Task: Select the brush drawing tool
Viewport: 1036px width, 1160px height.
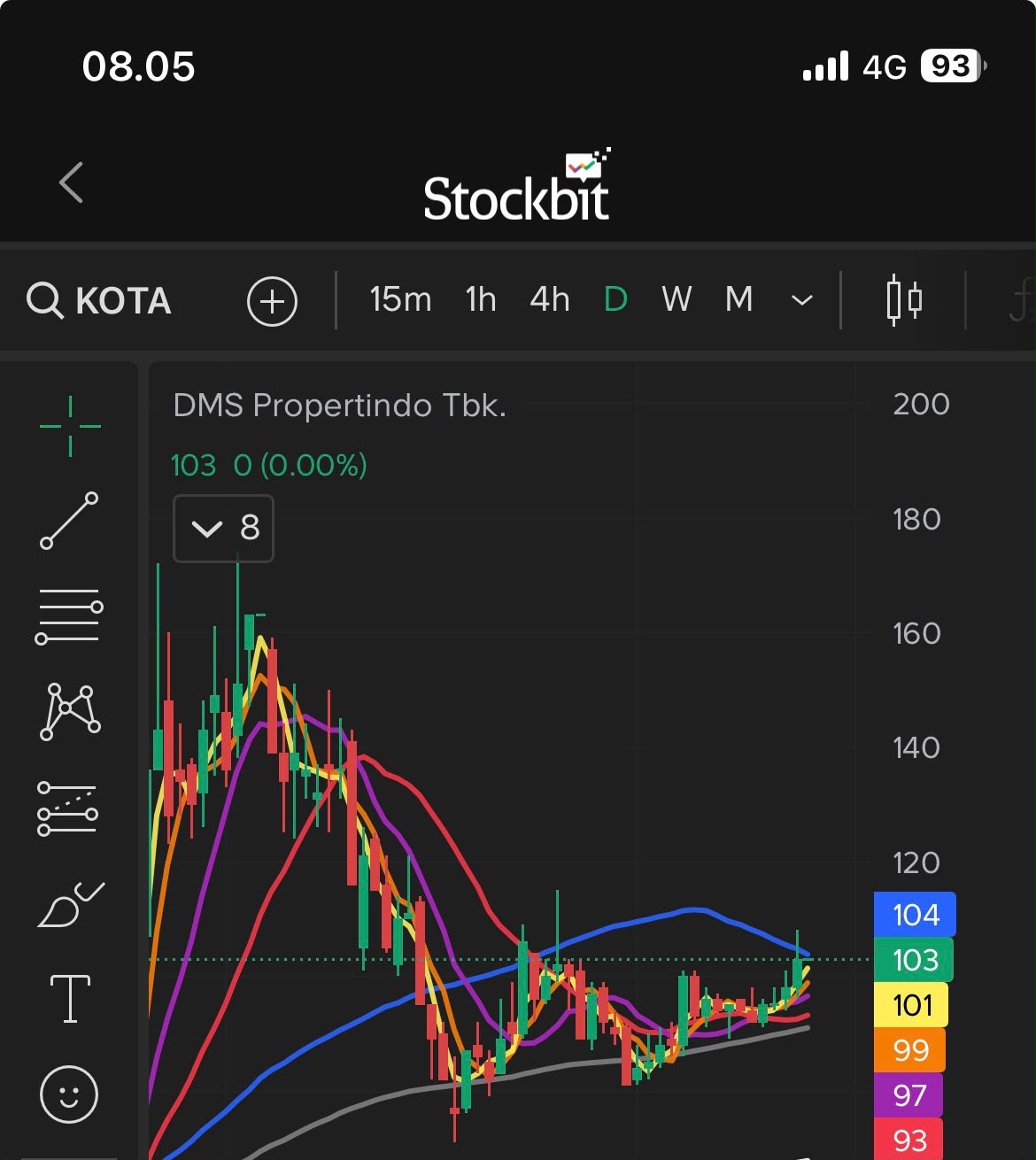Action: pyautogui.click(x=71, y=905)
